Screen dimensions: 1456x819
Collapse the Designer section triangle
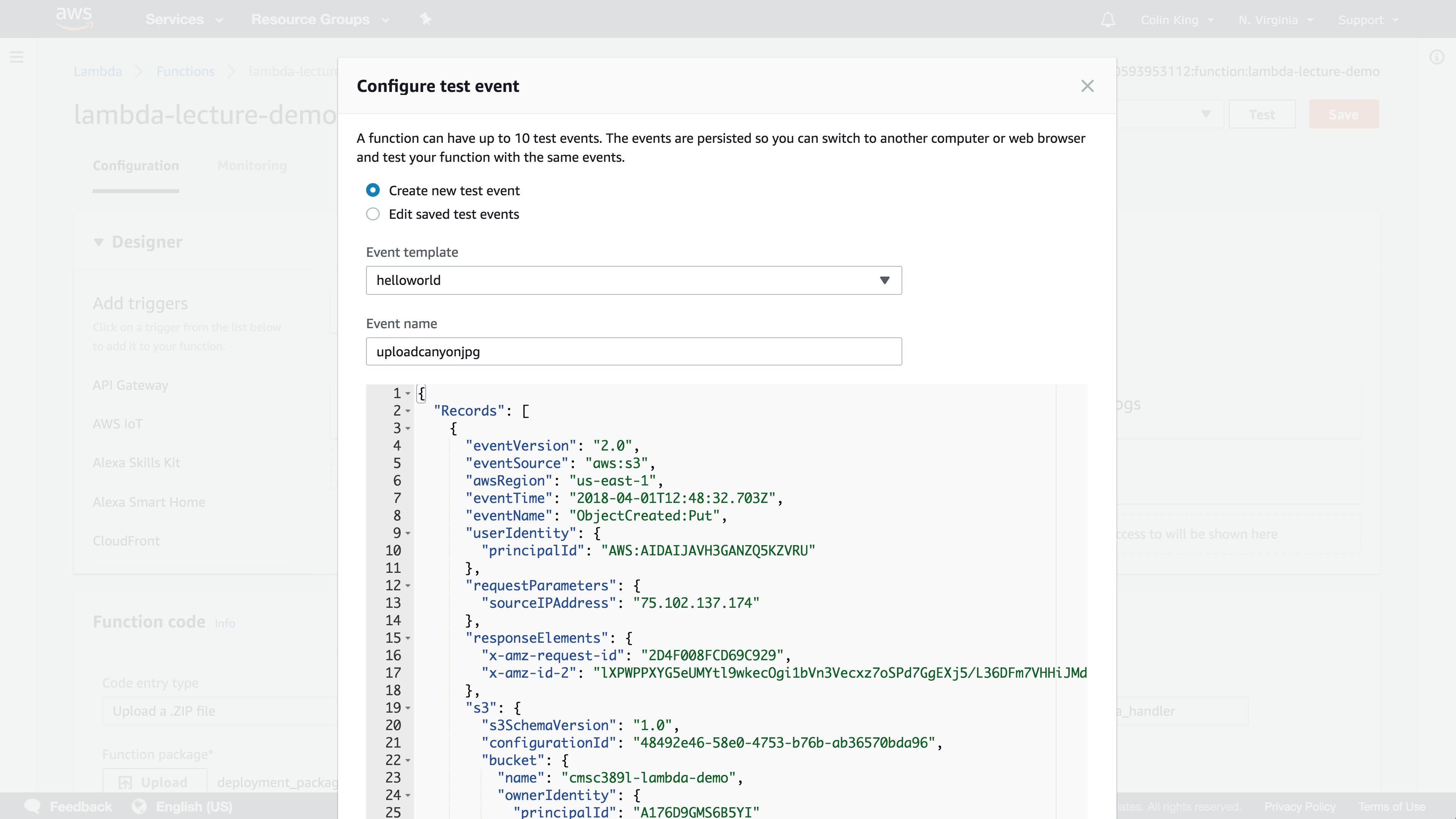tap(99, 242)
